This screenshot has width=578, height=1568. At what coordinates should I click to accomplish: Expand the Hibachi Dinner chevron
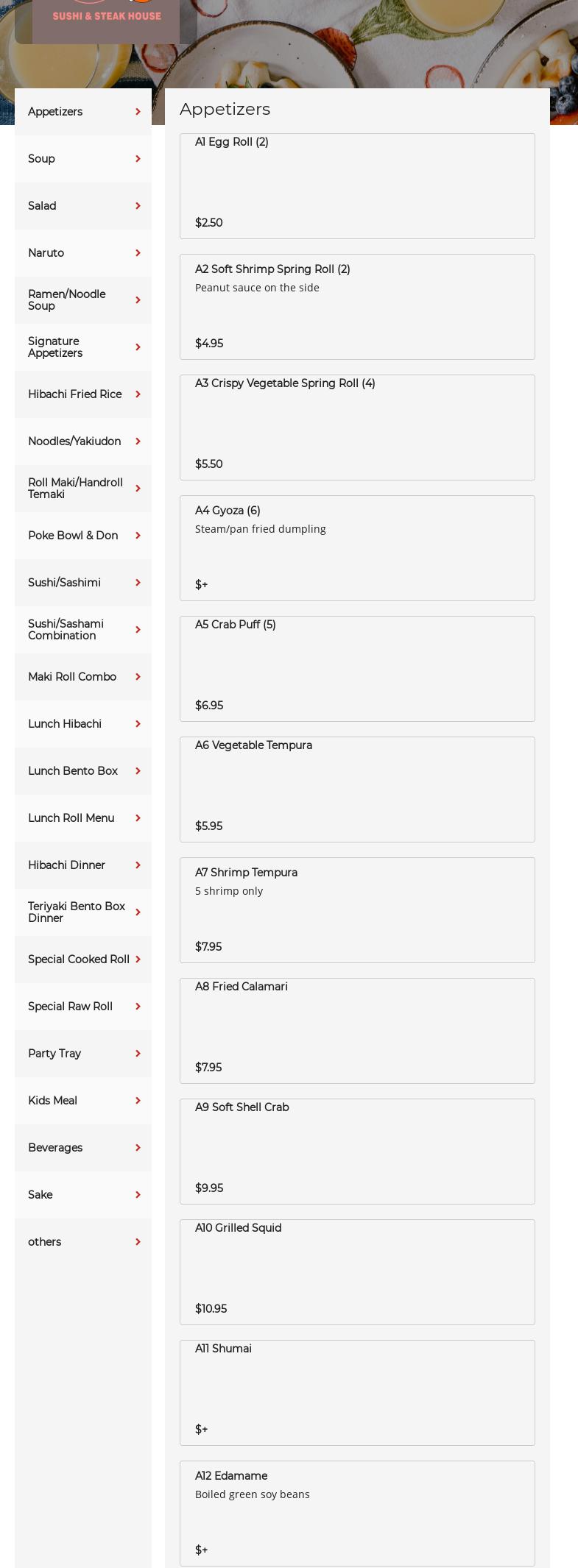pos(138,865)
